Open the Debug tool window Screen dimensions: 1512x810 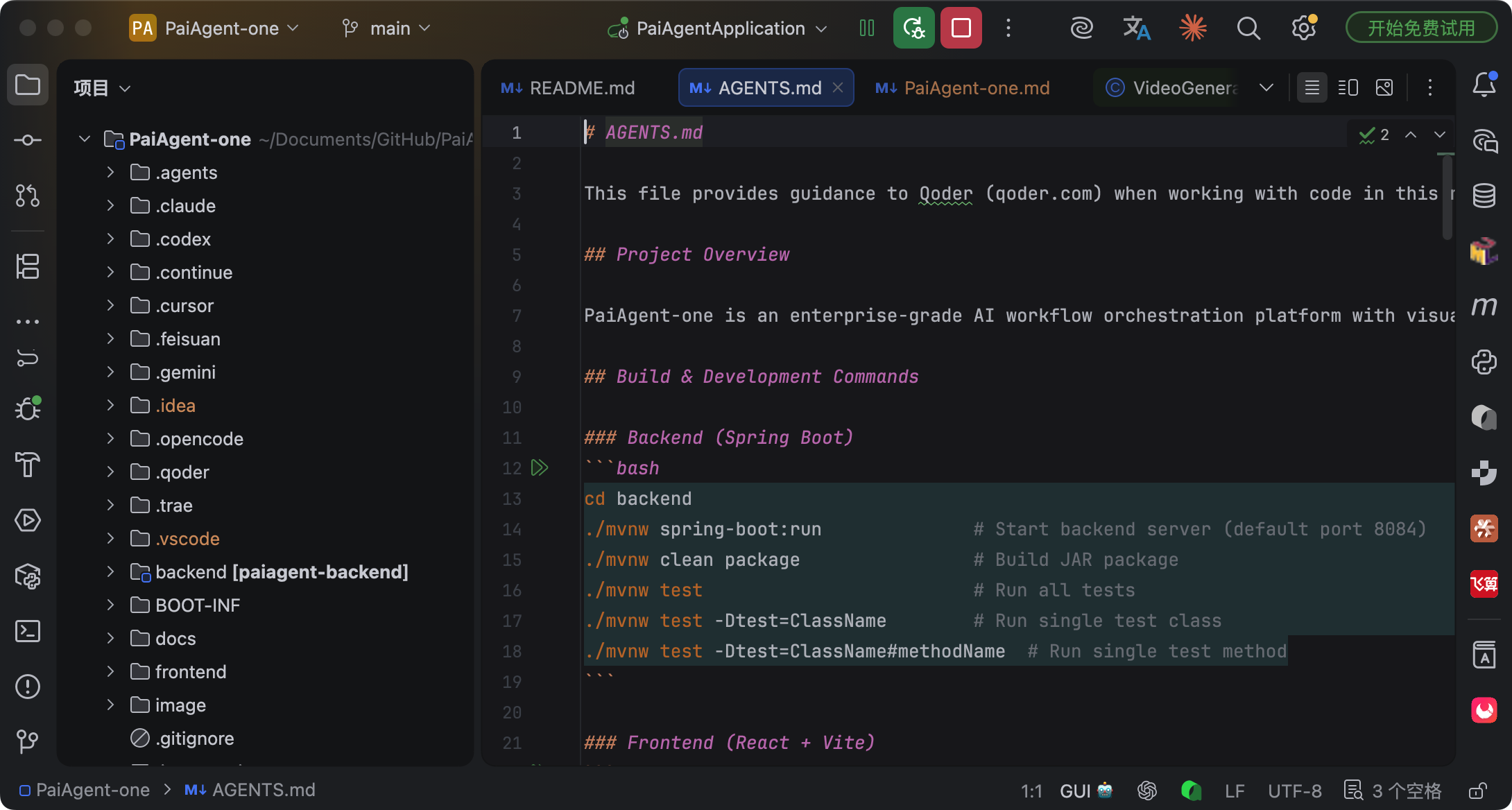[x=28, y=408]
